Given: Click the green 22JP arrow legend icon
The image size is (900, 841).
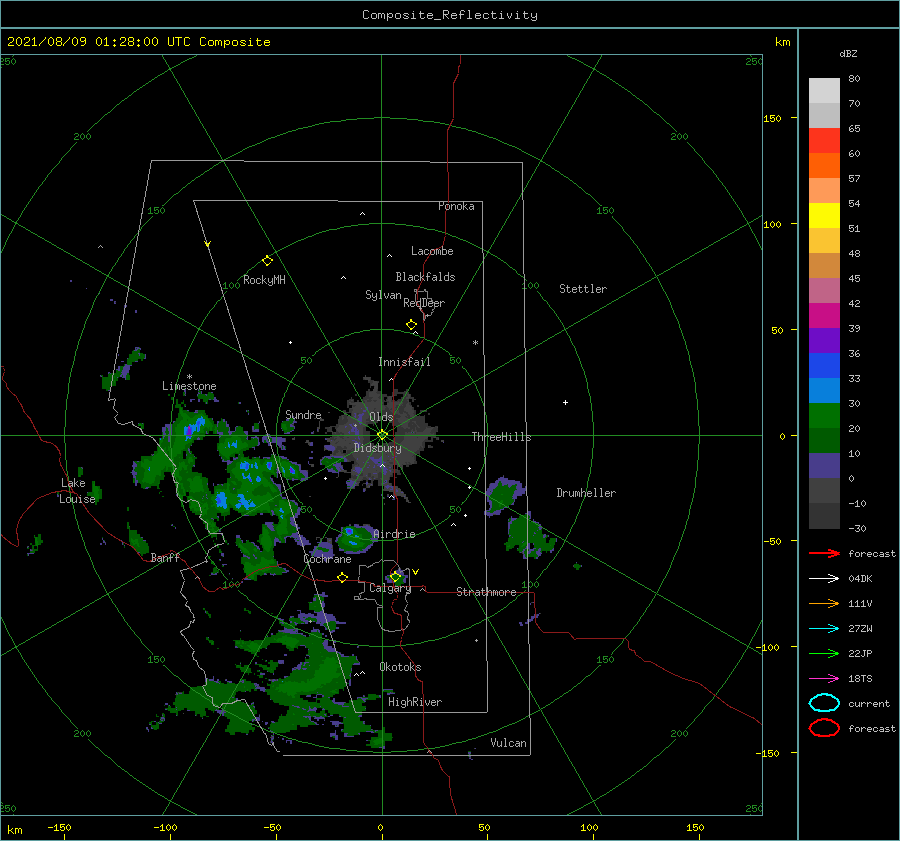Looking at the screenshot, I should (824, 653).
